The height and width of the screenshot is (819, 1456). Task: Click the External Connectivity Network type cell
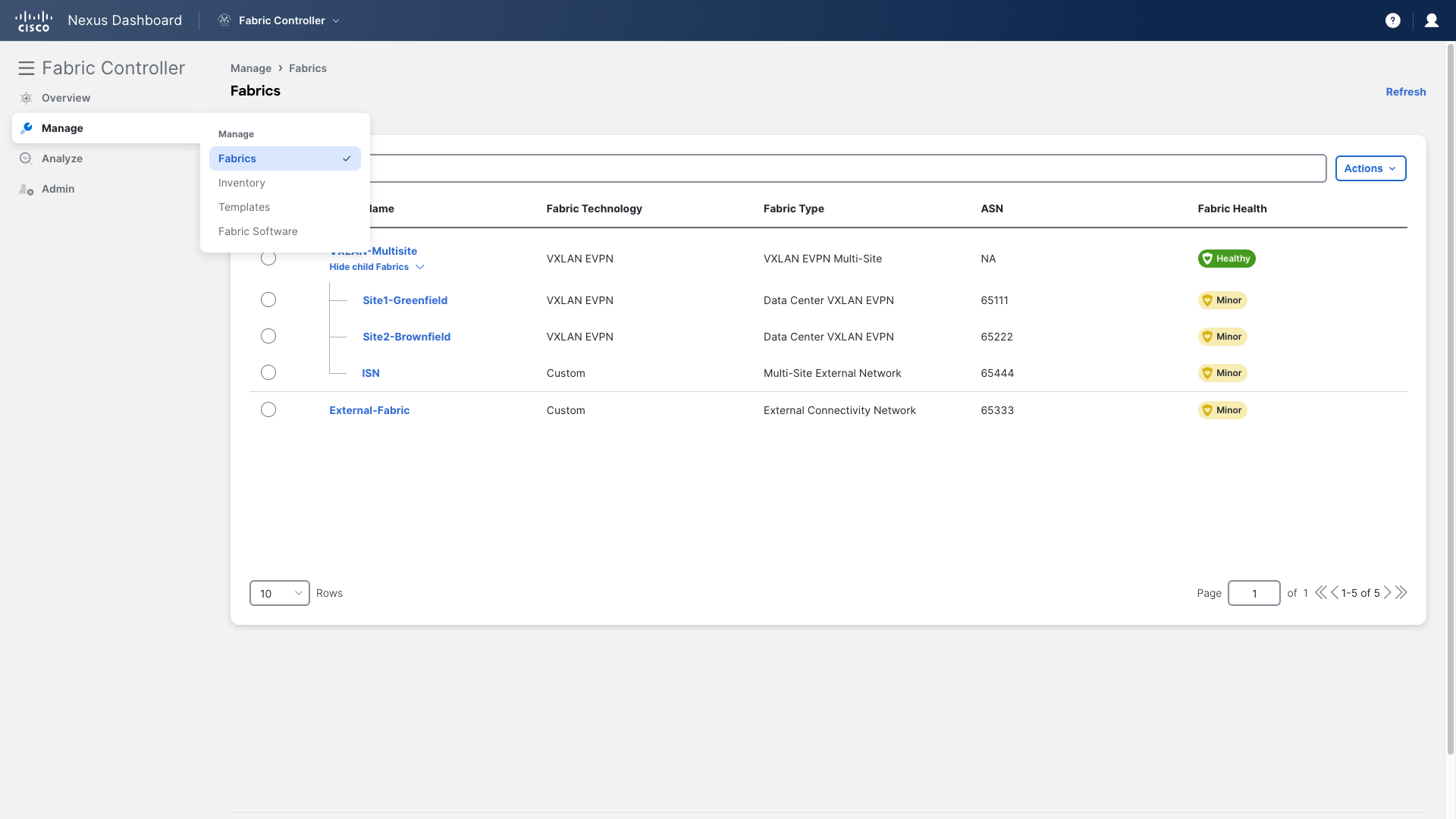click(839, 410)
